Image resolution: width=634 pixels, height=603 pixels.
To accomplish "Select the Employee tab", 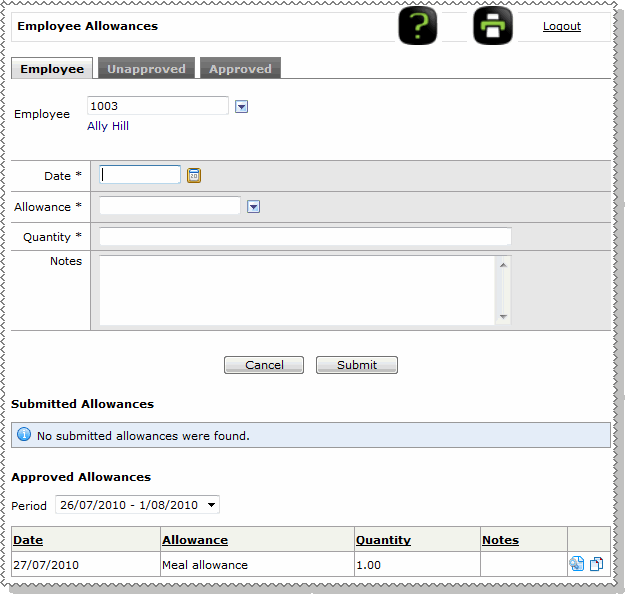I will click(x=52, y=69).
